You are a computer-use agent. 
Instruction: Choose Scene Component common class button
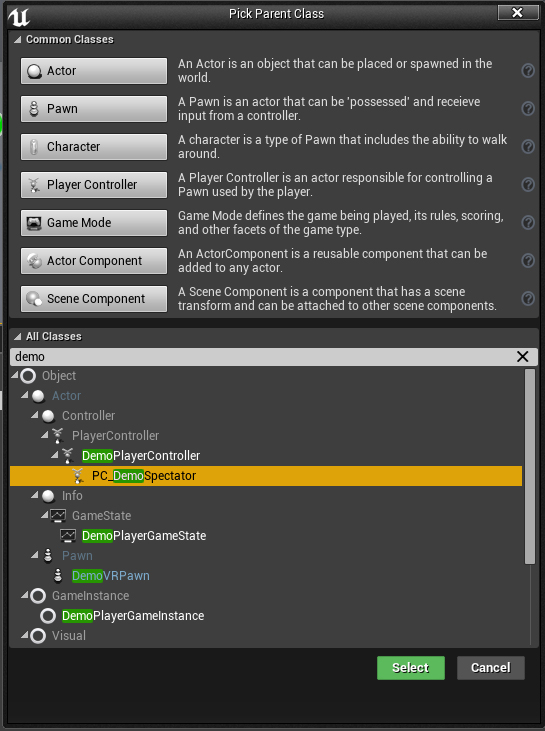tap(94, 299)
